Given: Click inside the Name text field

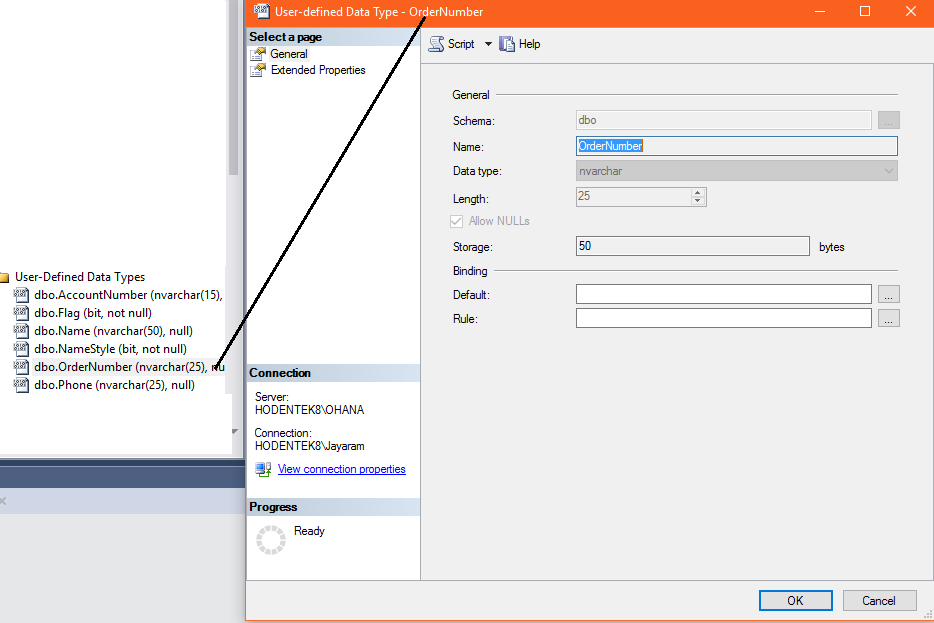Looking at the screenshot, I should pyautogui.click(x=736, y=145).
